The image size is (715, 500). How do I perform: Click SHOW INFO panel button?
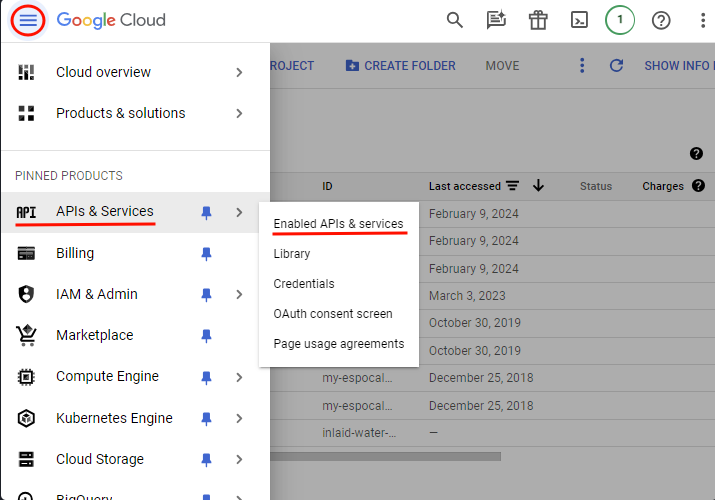tap(677, 66)
